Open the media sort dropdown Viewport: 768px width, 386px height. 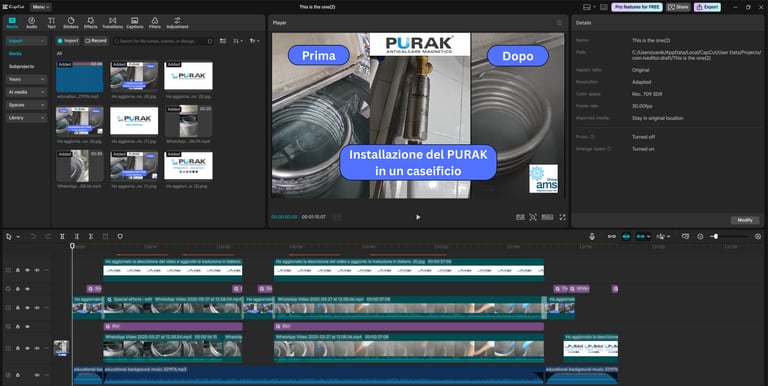click(x=238, y=41)
